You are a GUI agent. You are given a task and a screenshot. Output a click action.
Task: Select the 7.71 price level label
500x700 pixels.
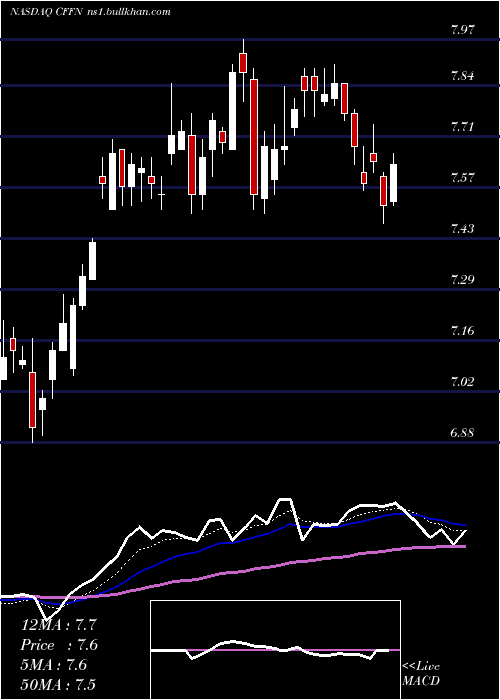[x=463, y=127]
